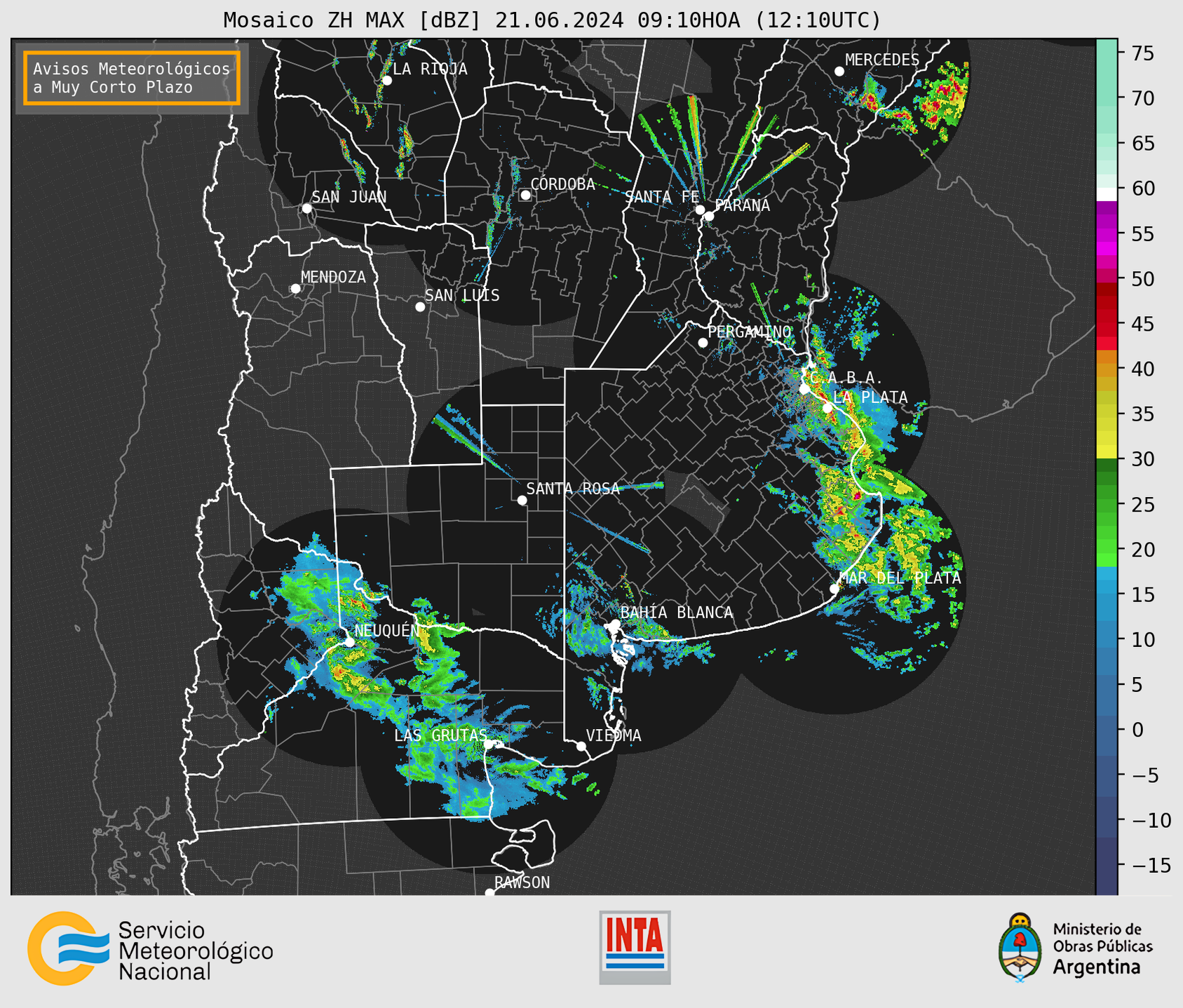
Task: Click the Argentina text under Ministerio
Action: point(1097,967)
